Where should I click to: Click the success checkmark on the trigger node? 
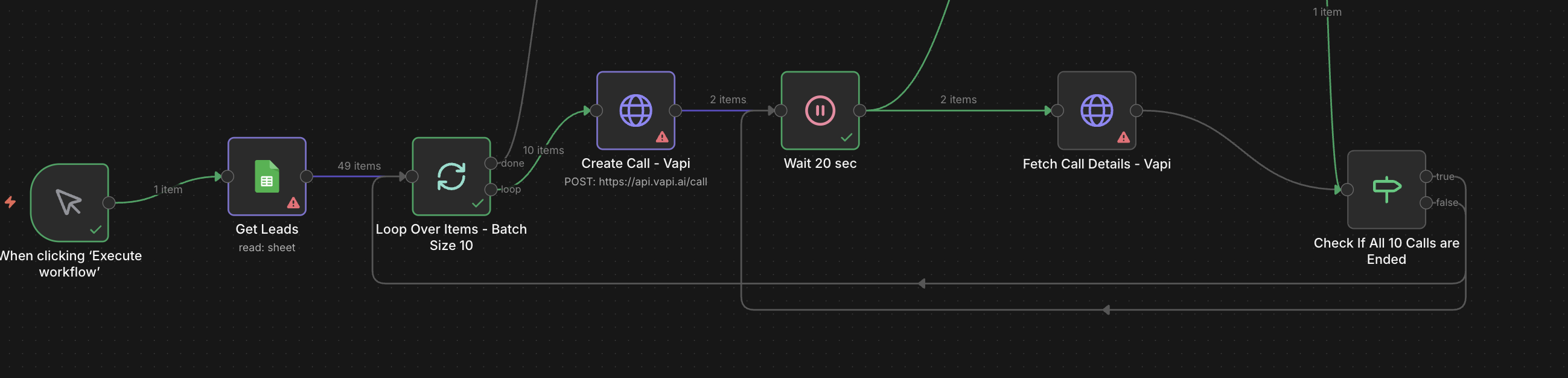click(x=95, y=229)
